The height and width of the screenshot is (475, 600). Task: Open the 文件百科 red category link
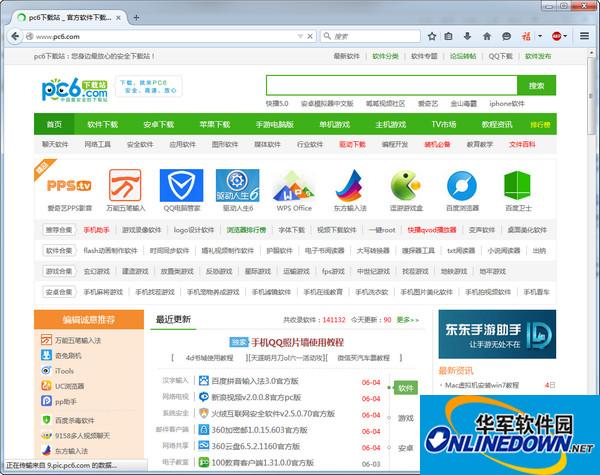(522, 144)
